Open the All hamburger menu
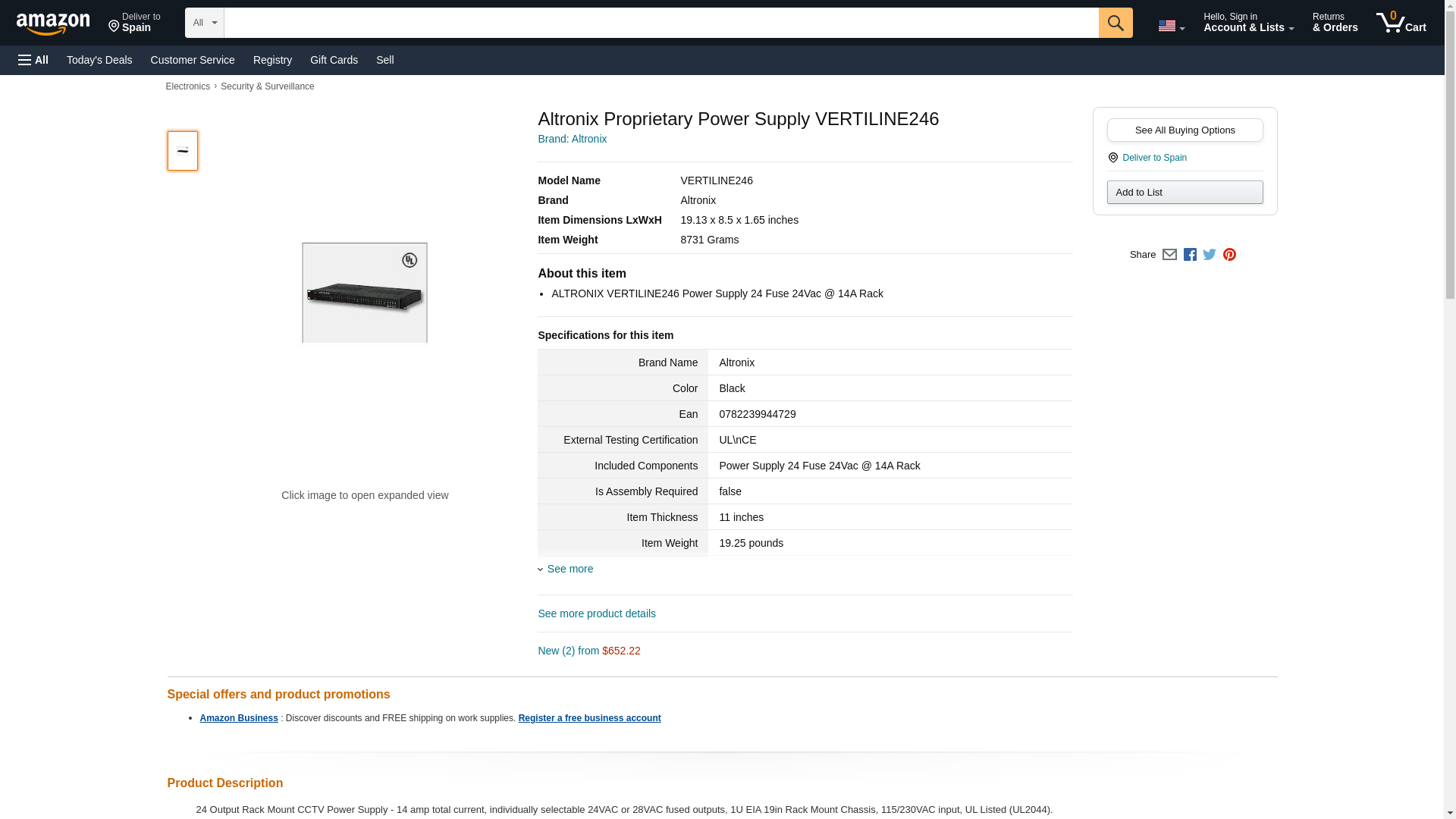Viewport: 1456px width, 819px height. (33, 60)
